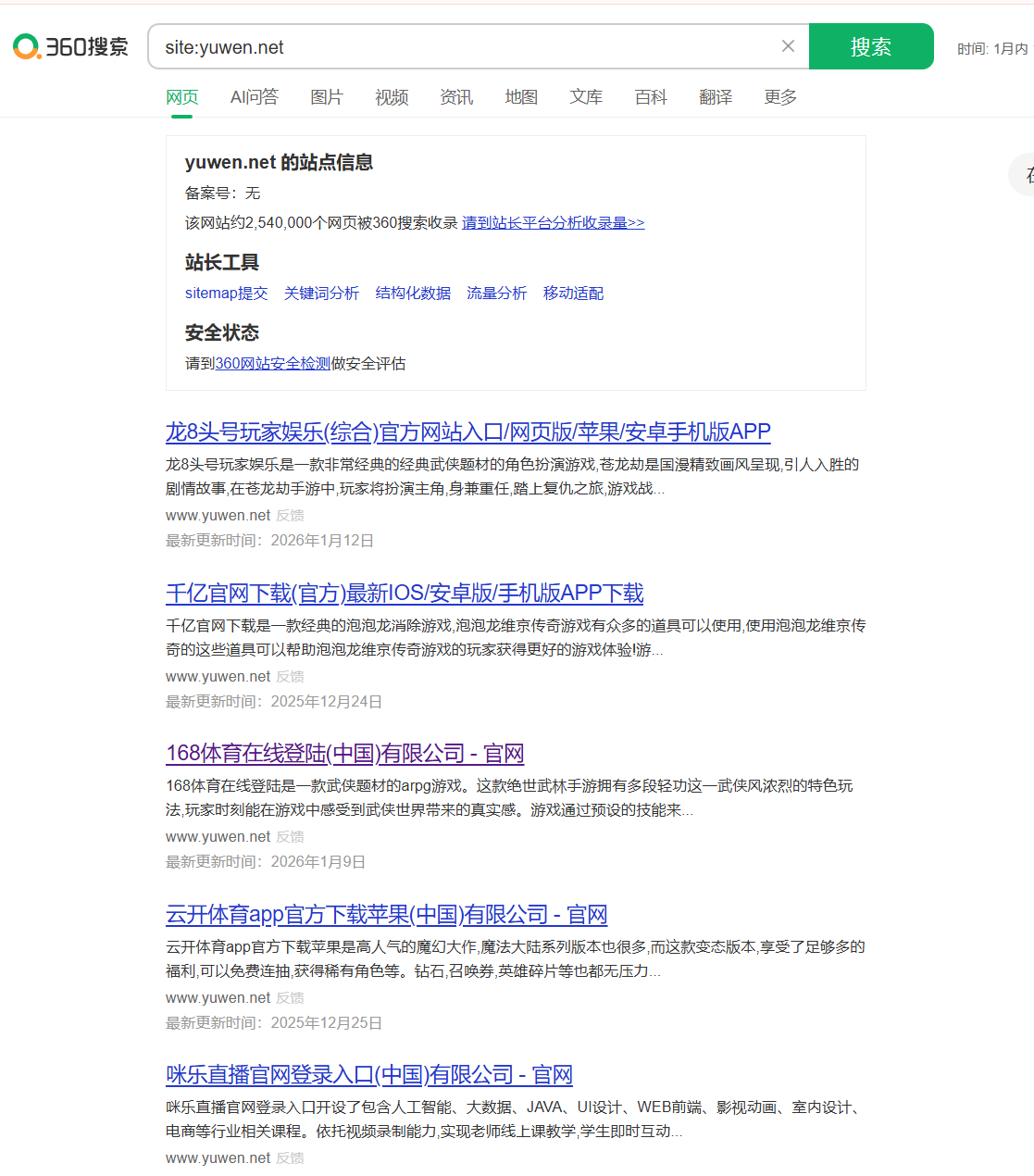Open the 移动适配 link
The image size is (1034, 1176).
pyautogui.click(x=573, y=293)
